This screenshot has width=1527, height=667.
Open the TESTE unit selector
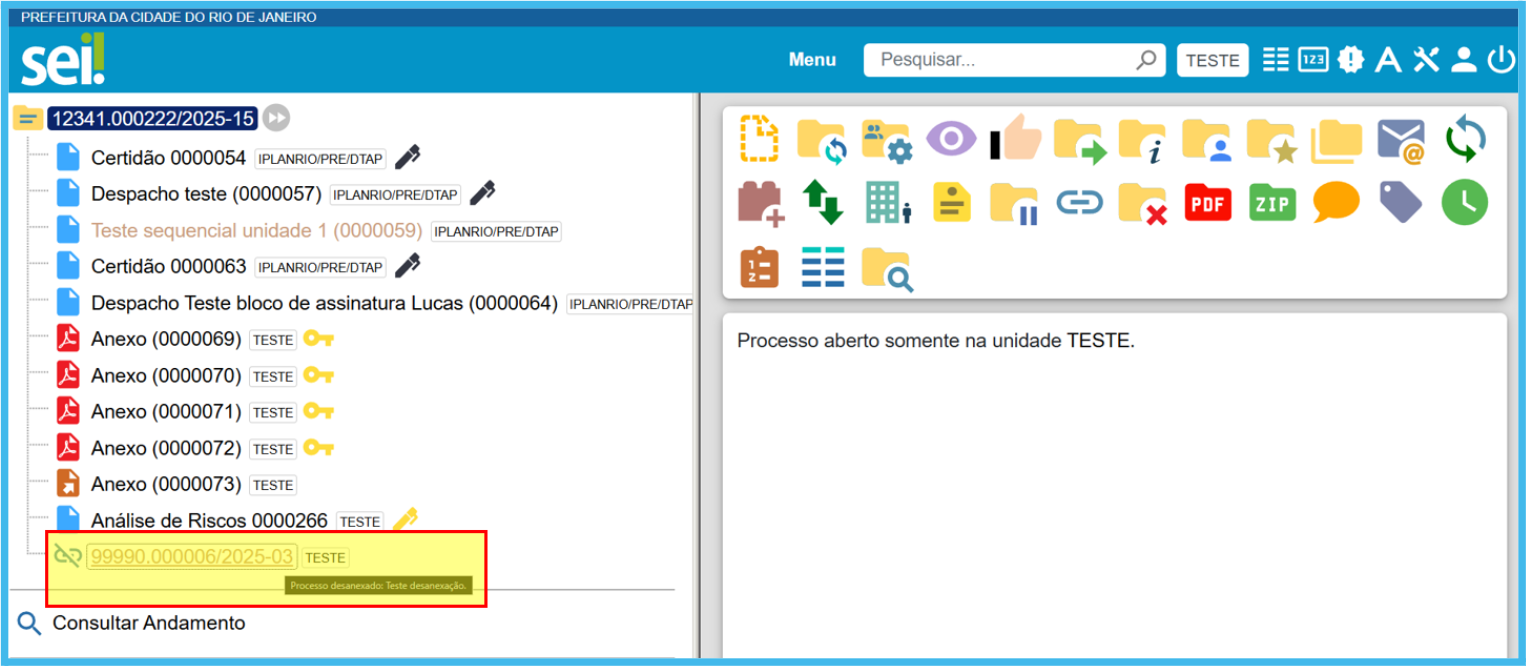click(x=1212, y=60)
